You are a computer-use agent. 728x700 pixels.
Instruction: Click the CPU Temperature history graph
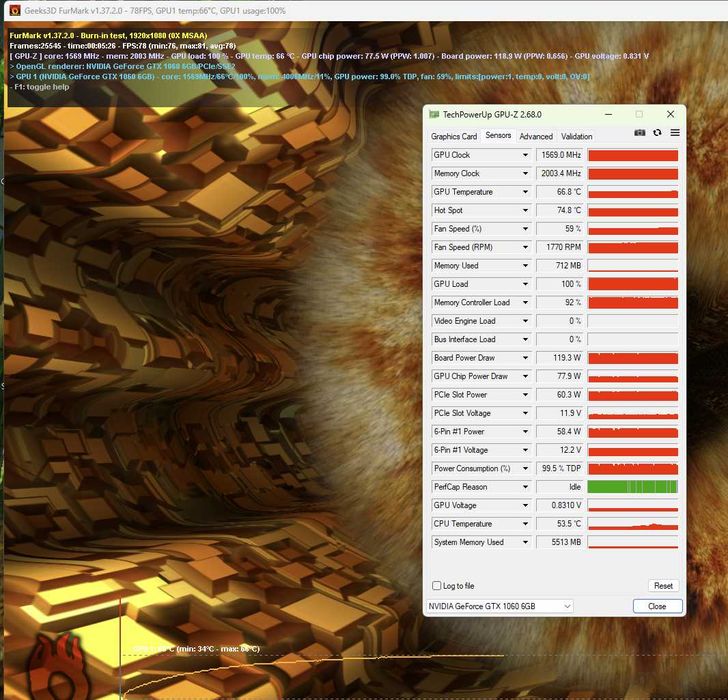[x=633, y=524]
